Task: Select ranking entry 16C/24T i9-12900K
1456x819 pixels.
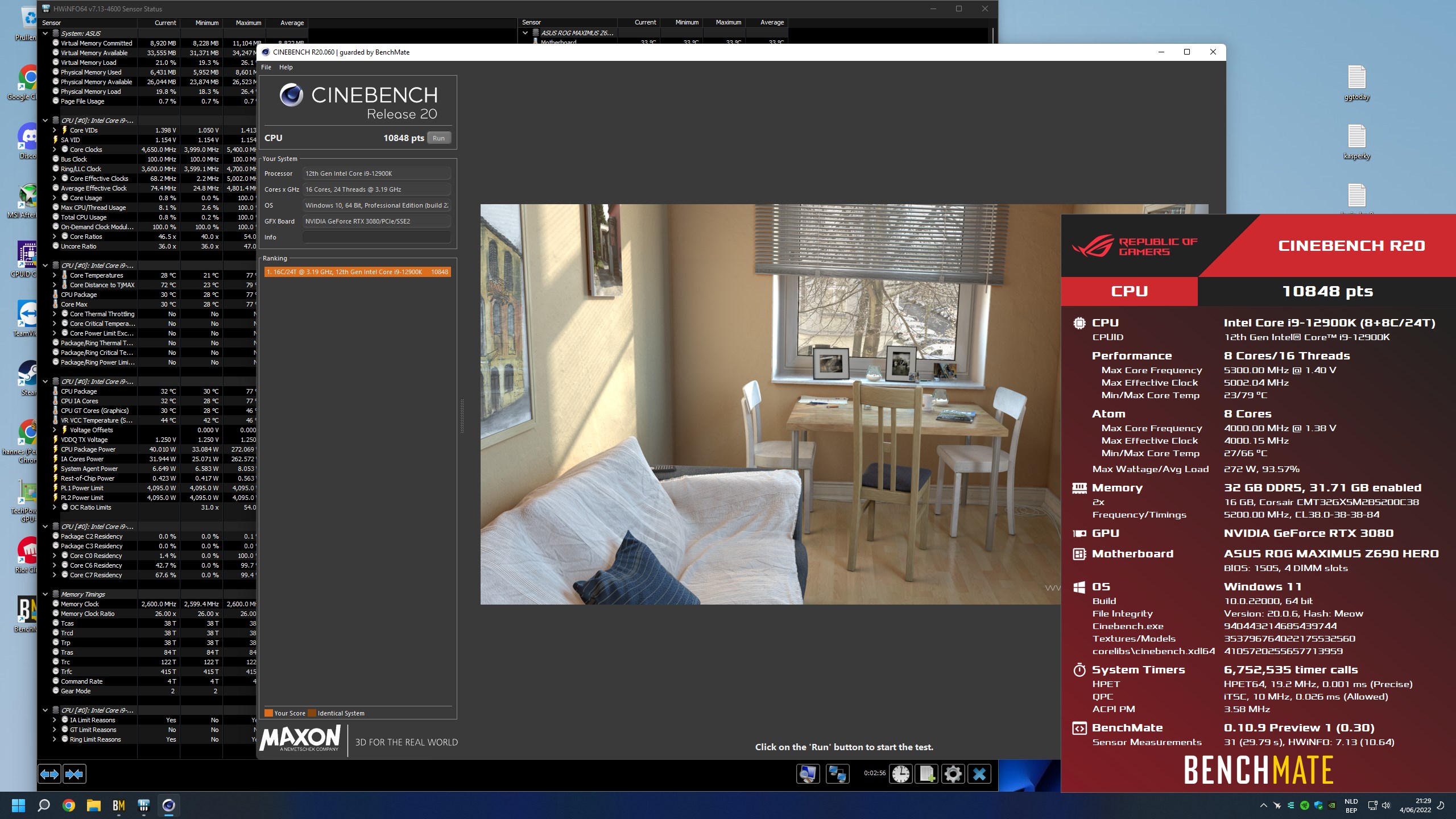Action: [x=357, y=272]
